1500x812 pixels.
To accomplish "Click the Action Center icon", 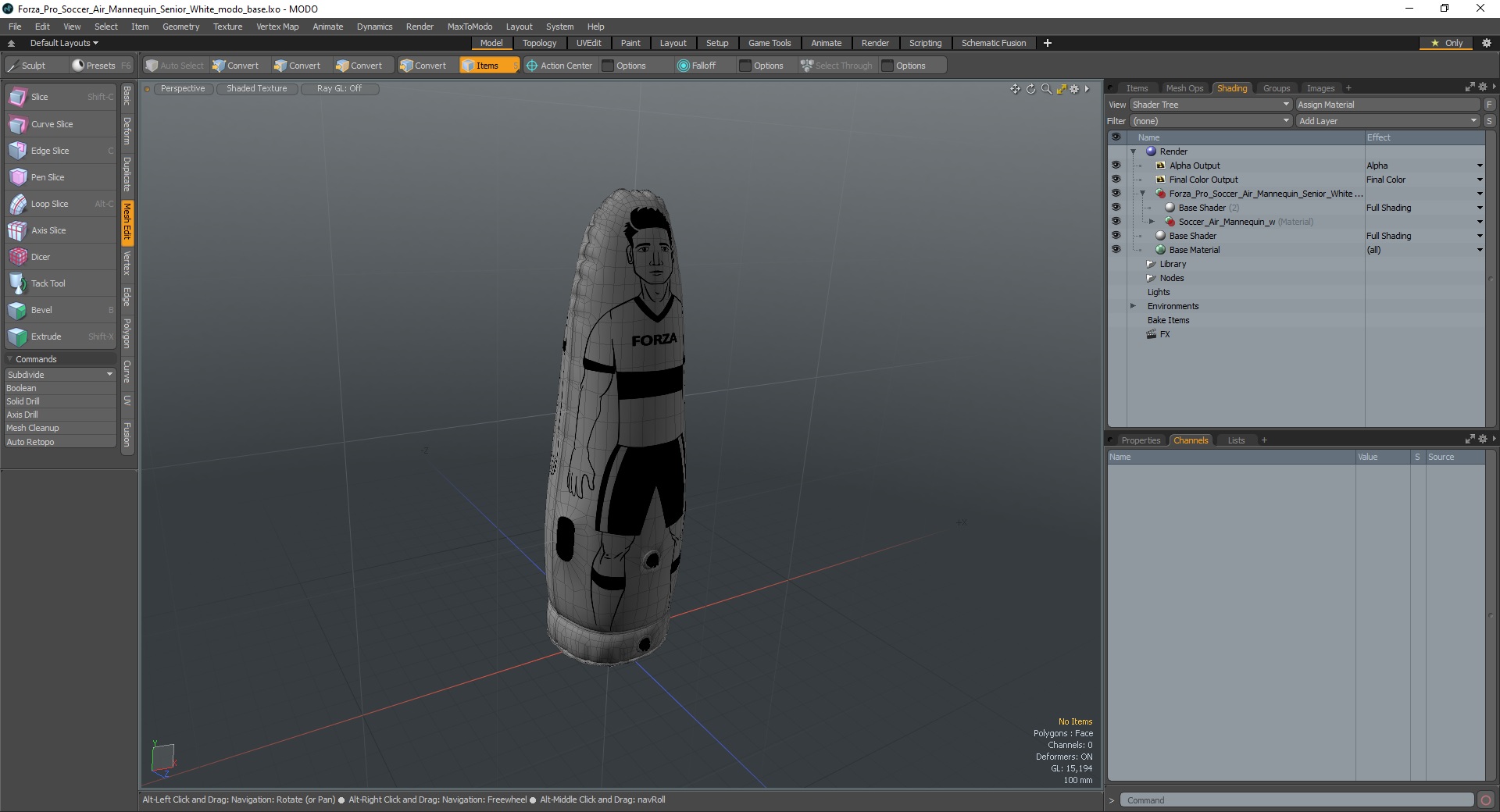I will 532,66.
